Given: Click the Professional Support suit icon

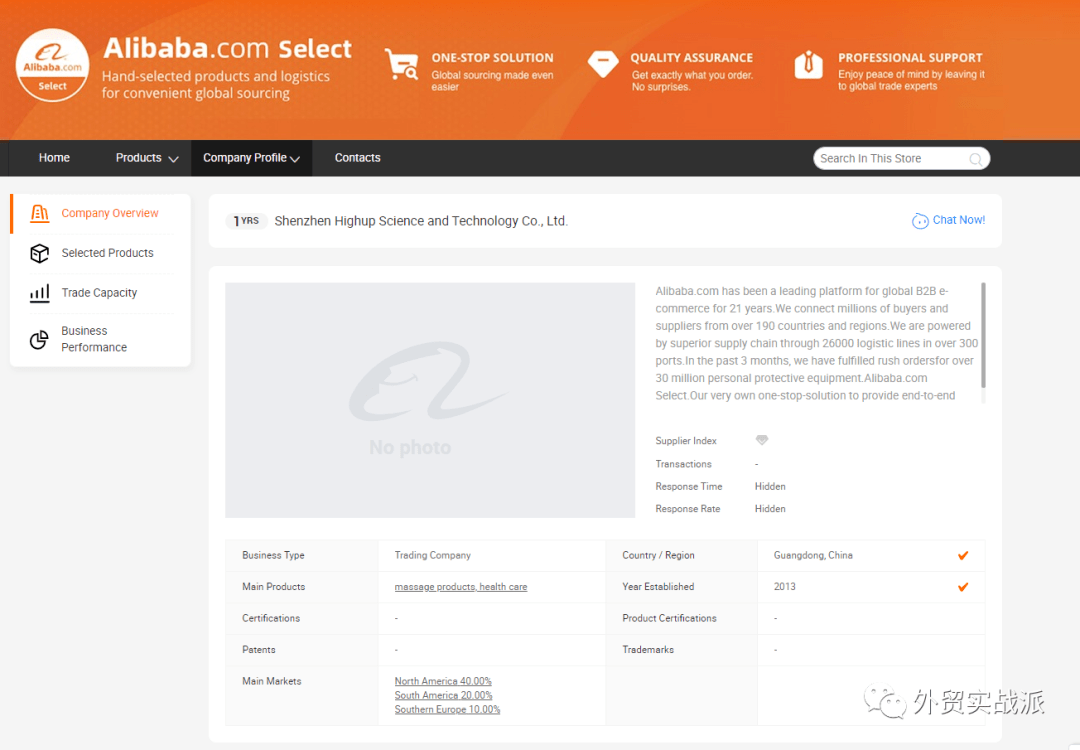Looking at the screenshot, I should coord(809,65).
